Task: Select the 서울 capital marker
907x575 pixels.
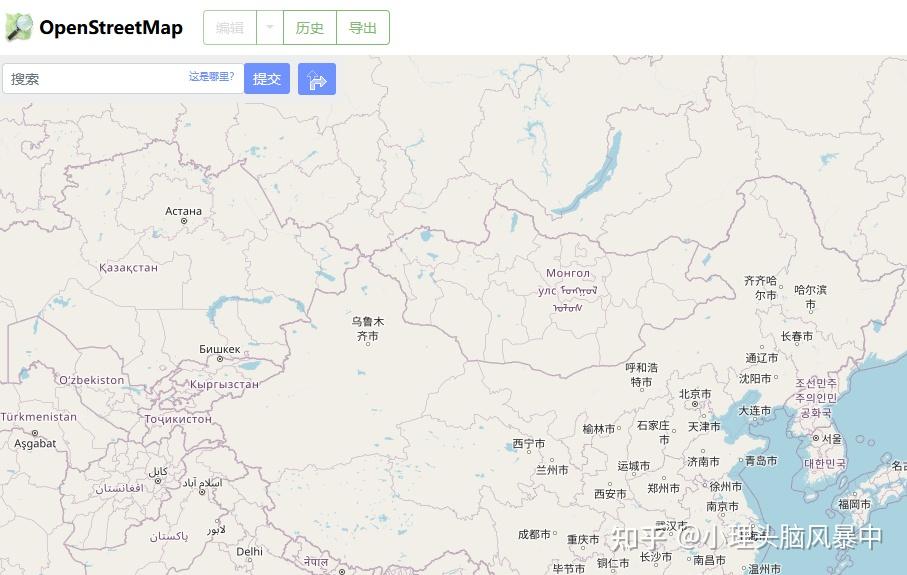Action: [816, 438]
